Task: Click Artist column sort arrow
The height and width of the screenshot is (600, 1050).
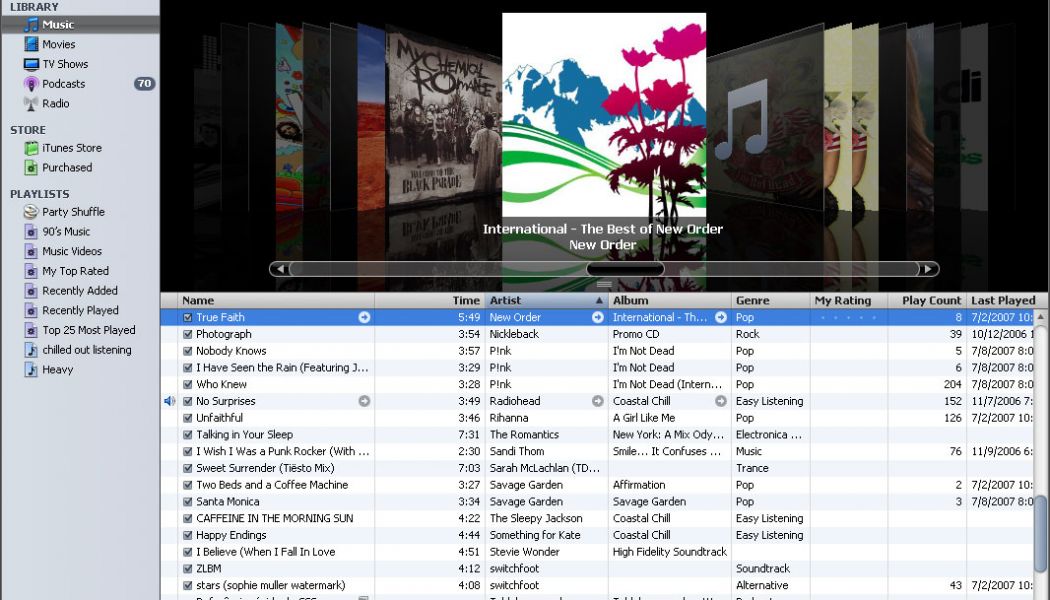Action: coord(599,300)
